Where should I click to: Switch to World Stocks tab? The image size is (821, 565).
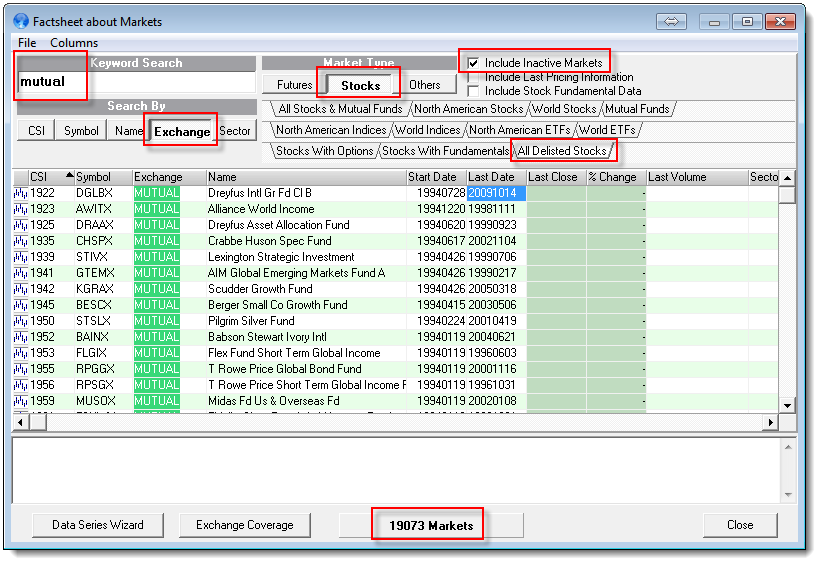(x=564, y=109)
